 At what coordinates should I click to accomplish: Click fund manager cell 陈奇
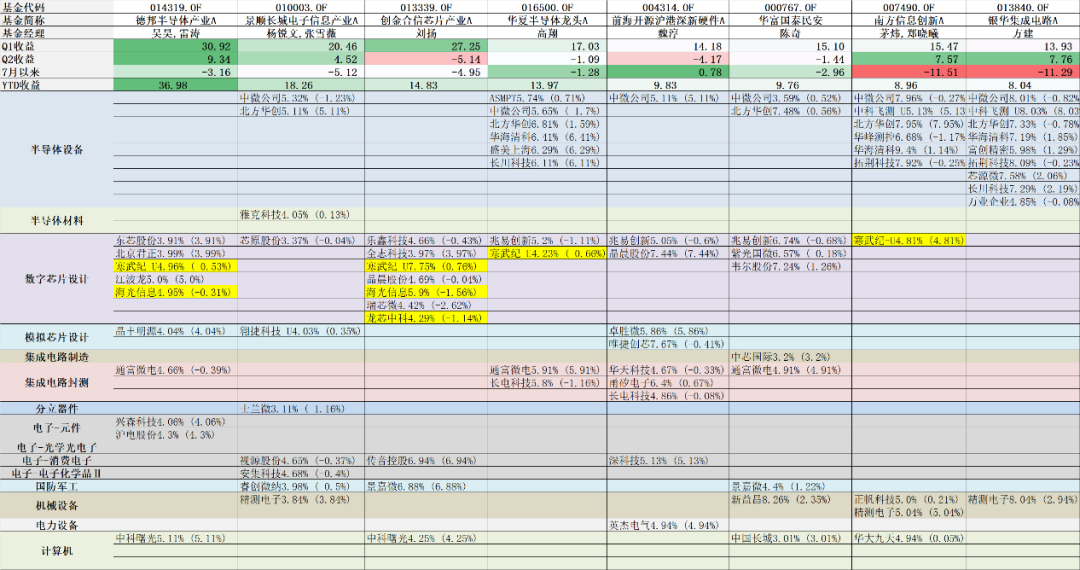790,33
